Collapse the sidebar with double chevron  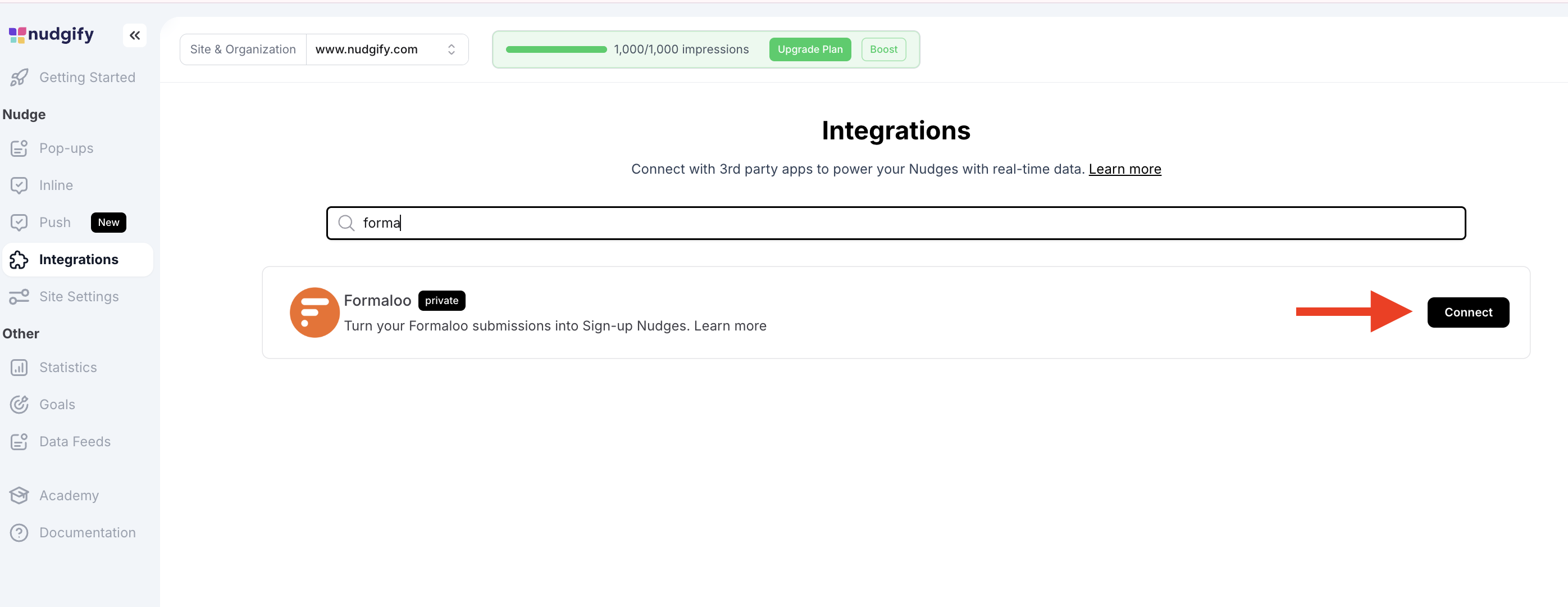pyautogui.click(x=135, y=35)
